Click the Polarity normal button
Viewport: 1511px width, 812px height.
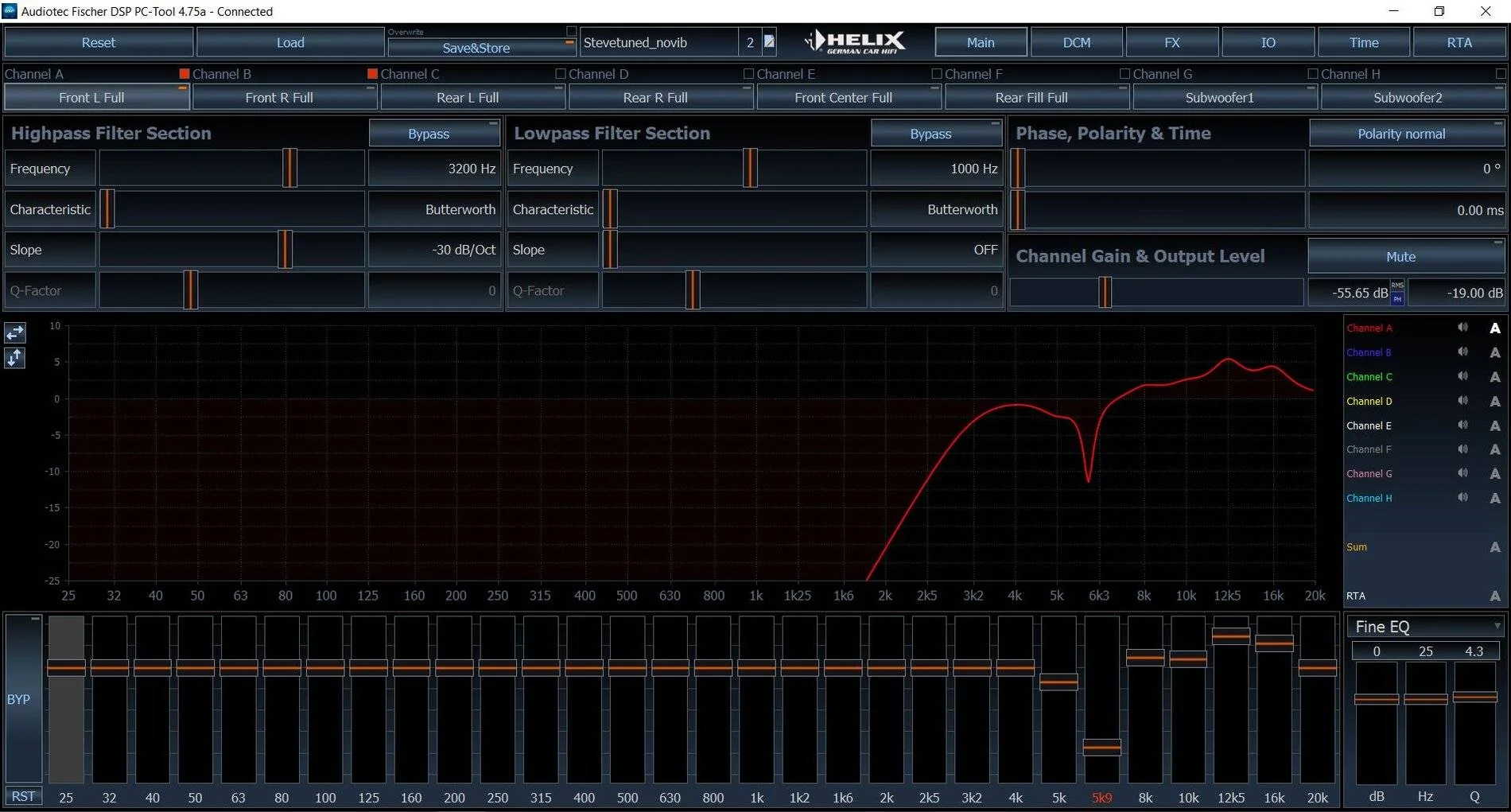click(1407, 134)
